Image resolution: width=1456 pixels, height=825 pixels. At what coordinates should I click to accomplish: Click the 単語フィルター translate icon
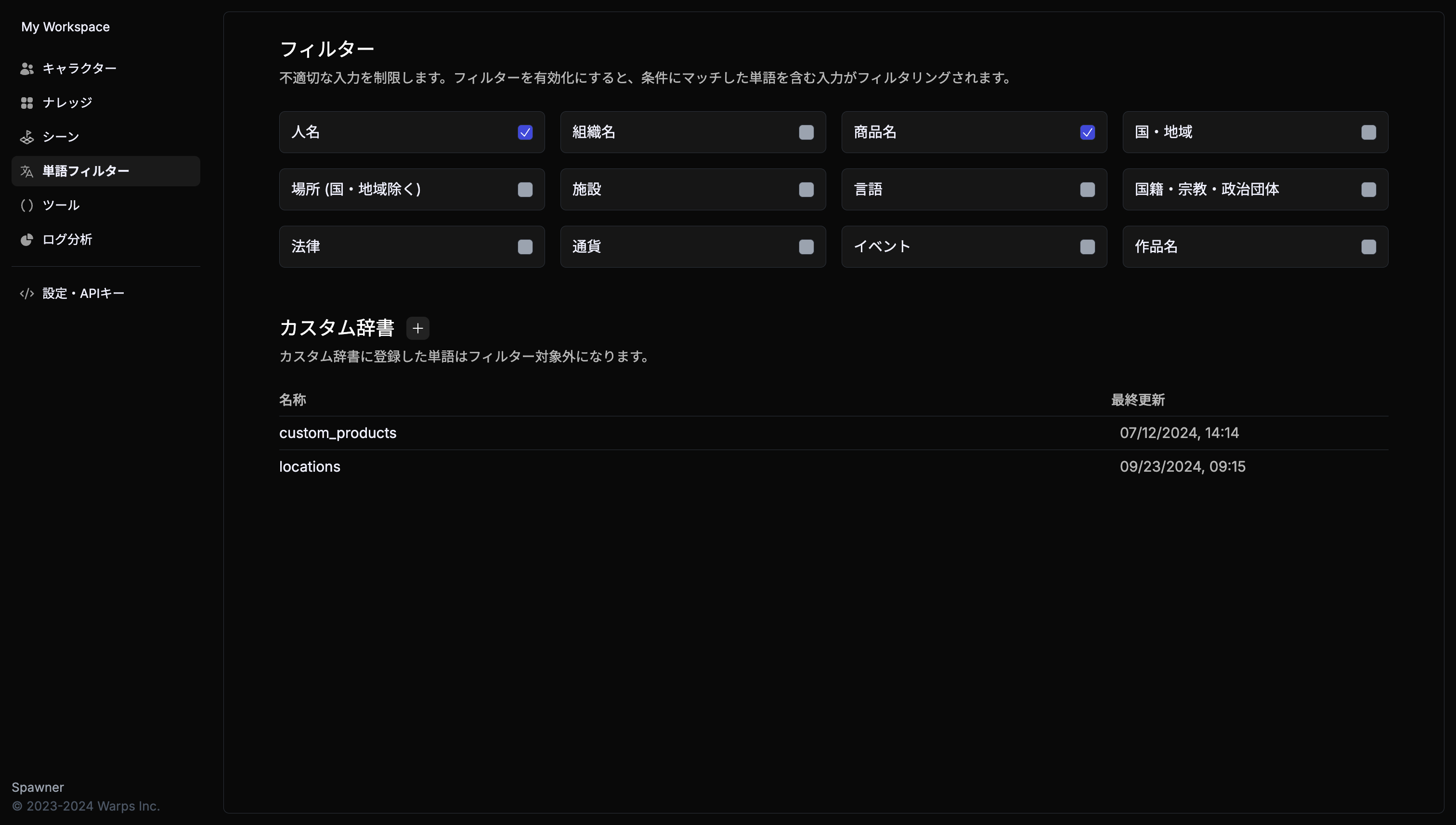pyautogui.click(x=26, y=171)
